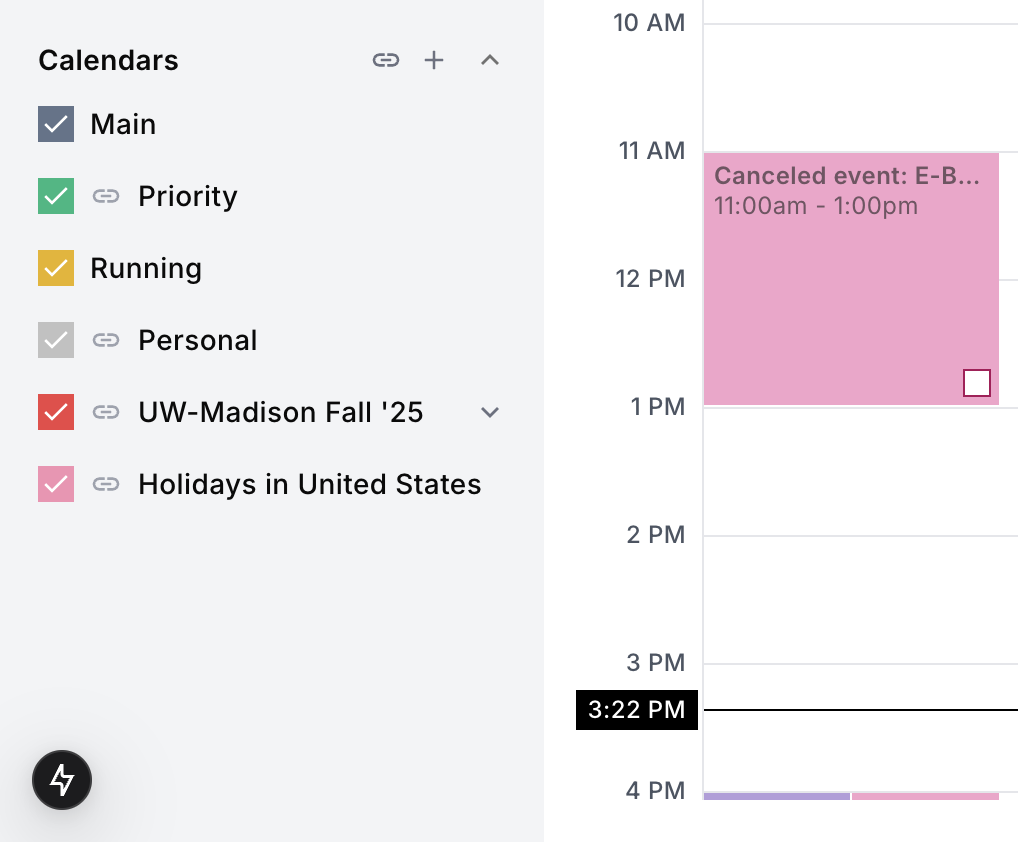Click the red UW-Madison calendar color swatch

[x=55, y=412]
